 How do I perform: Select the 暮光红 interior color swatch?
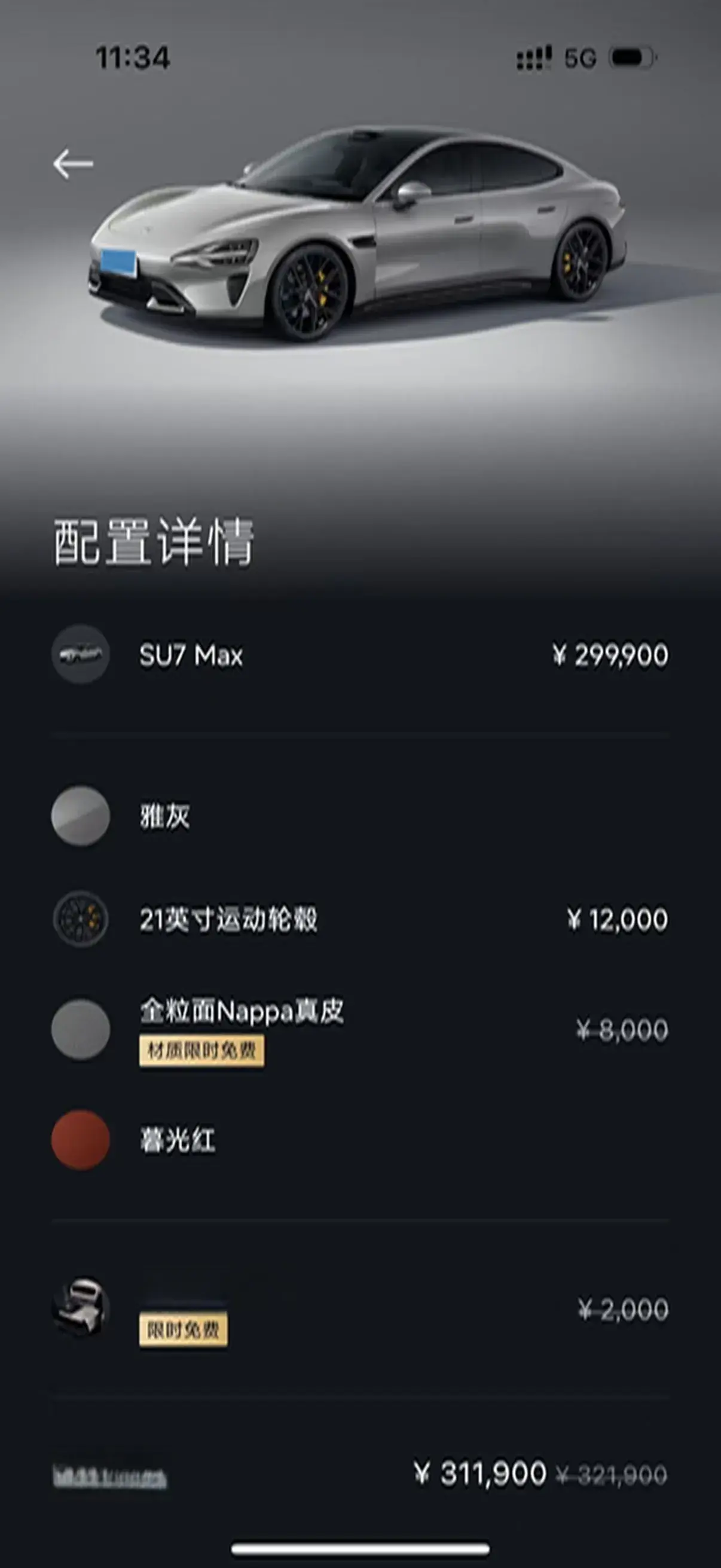click(80, 1139)
